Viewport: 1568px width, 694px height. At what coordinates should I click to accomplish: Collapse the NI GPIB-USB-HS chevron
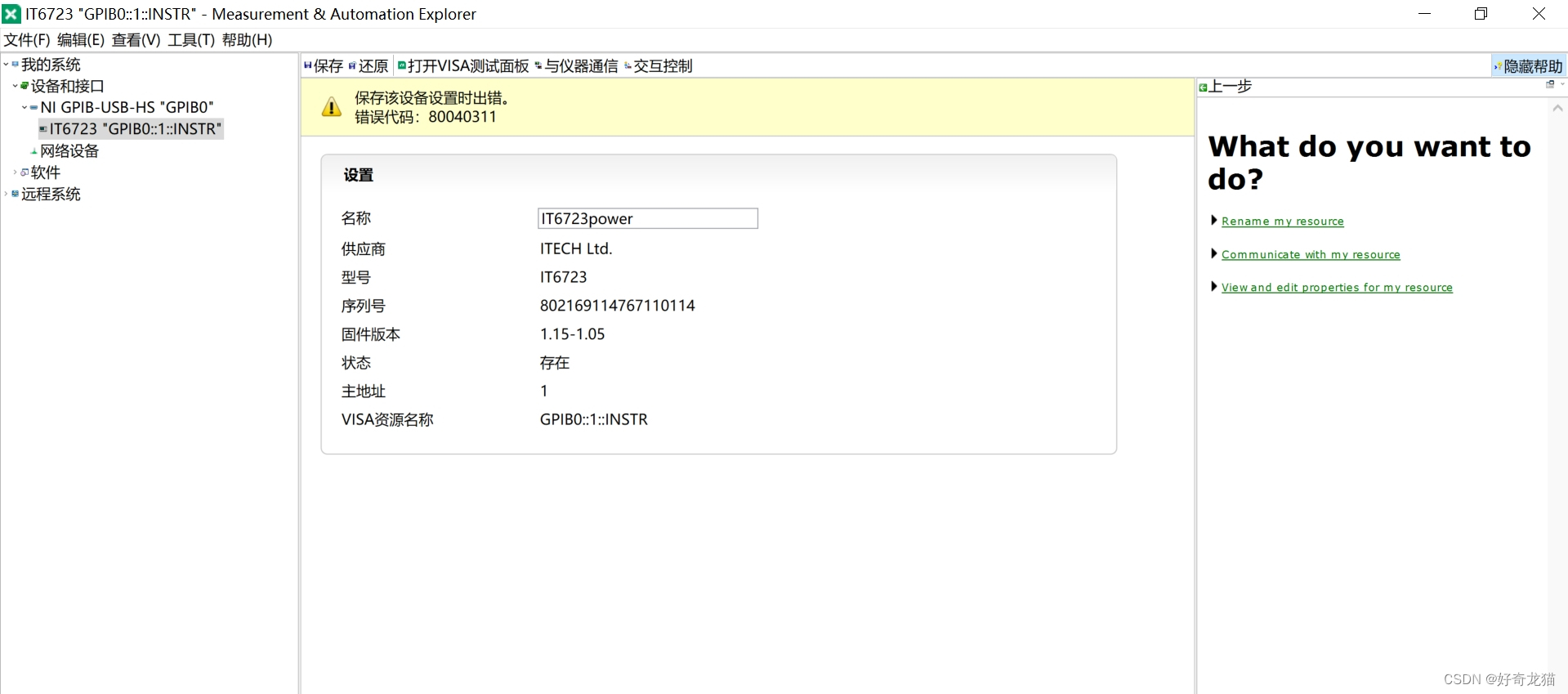[x=25, y=107]
